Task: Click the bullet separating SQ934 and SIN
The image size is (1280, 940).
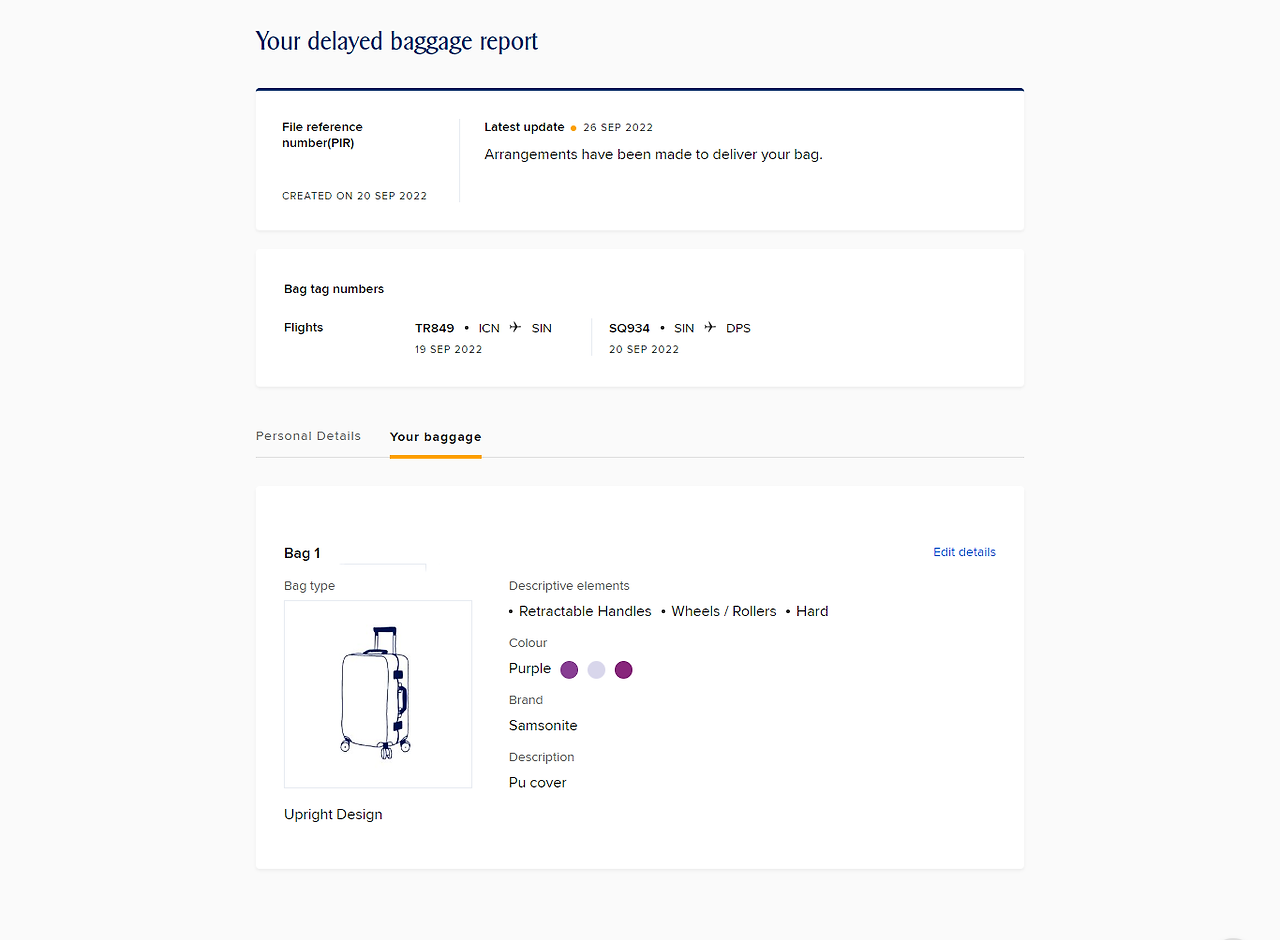Action: (664, 328)
